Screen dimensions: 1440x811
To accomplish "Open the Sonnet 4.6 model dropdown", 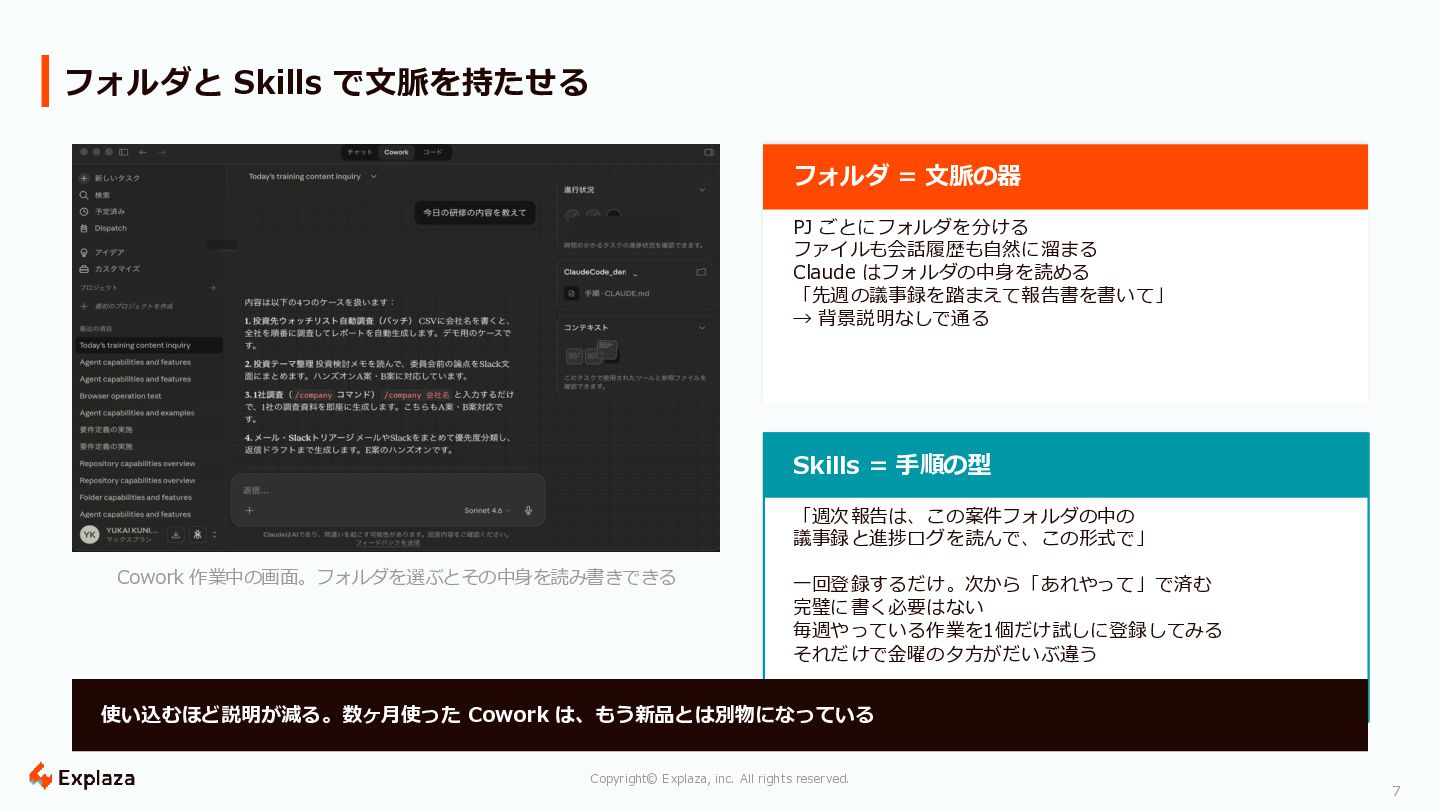I will click(x=487, y=510).
